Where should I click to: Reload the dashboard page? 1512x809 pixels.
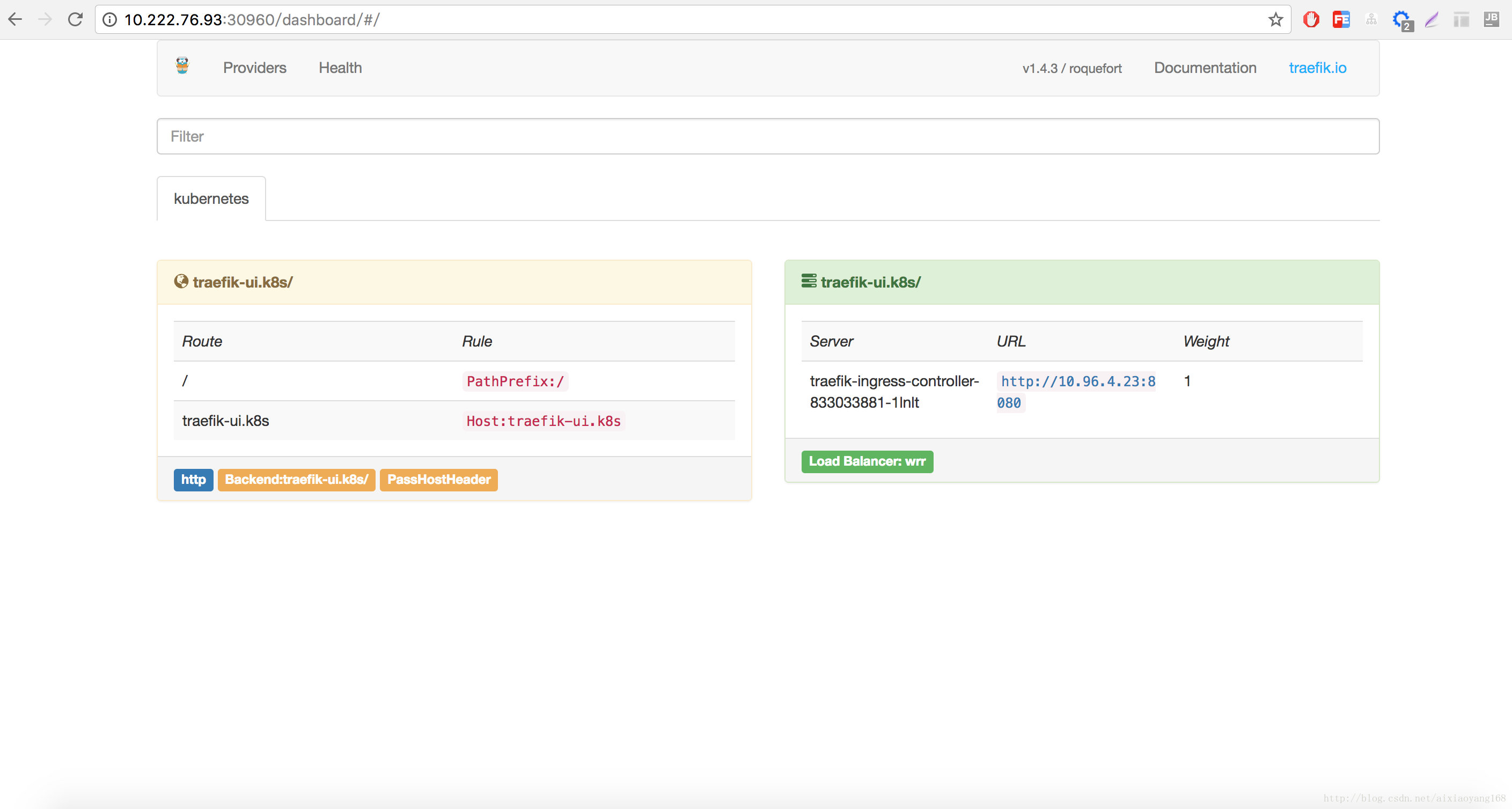(x=75, y=19)
